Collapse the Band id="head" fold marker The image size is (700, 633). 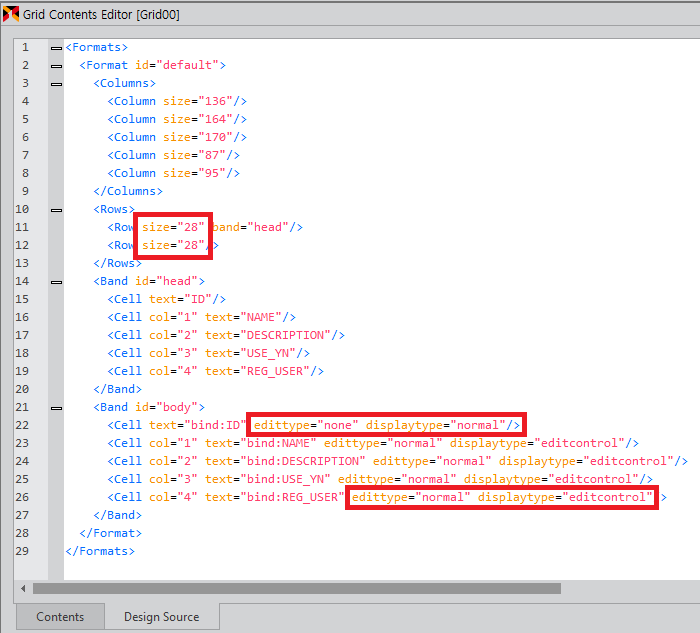click(56, 281)
